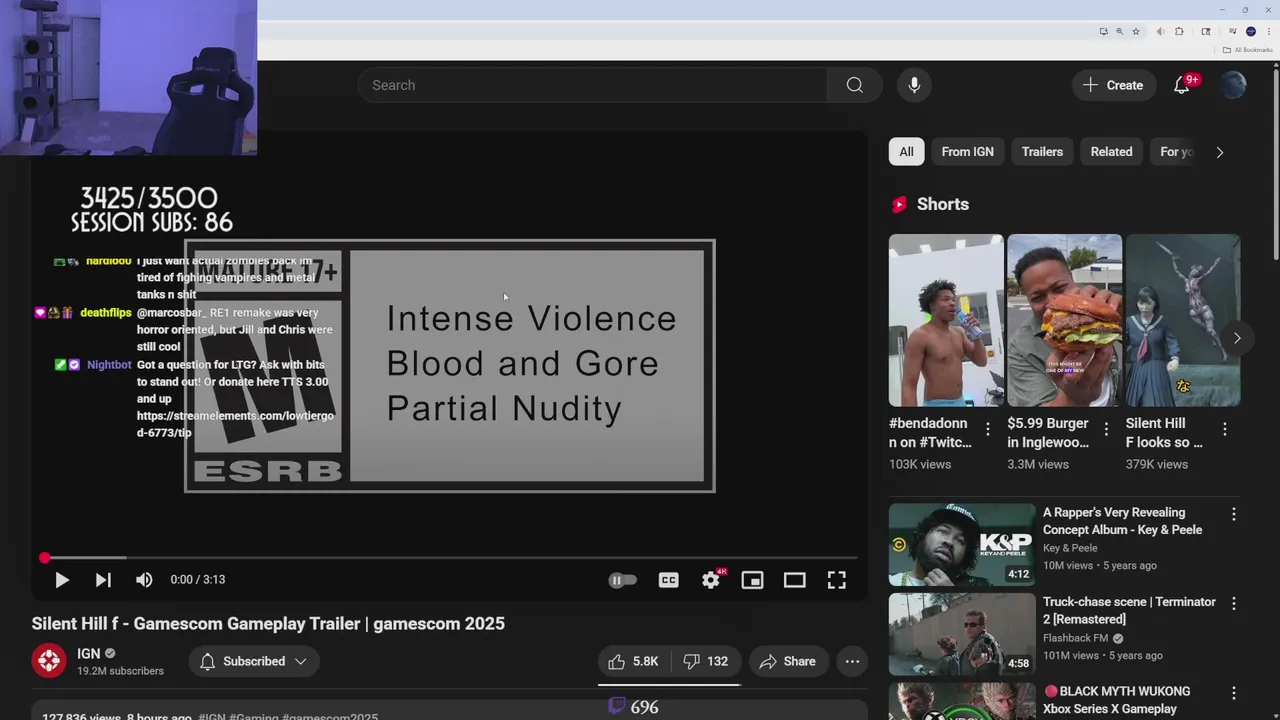
Task: Click the YouTube search magnifier button
Action: point(854,85)
